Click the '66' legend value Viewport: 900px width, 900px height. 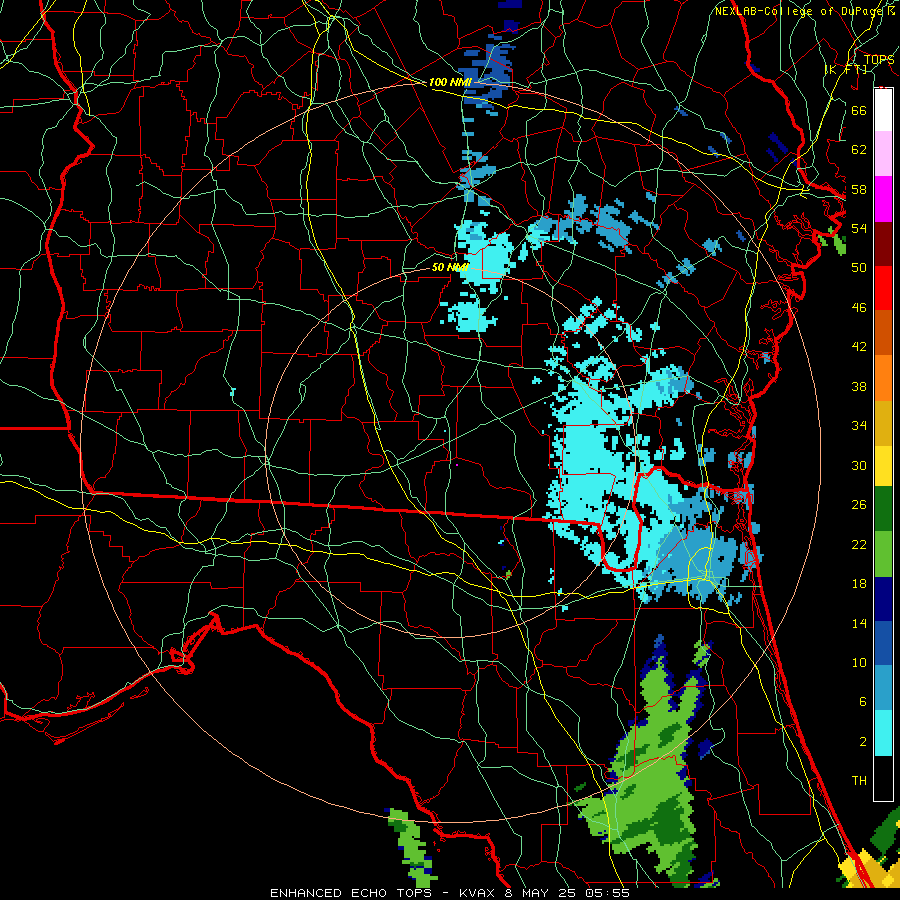coord(859,110)
